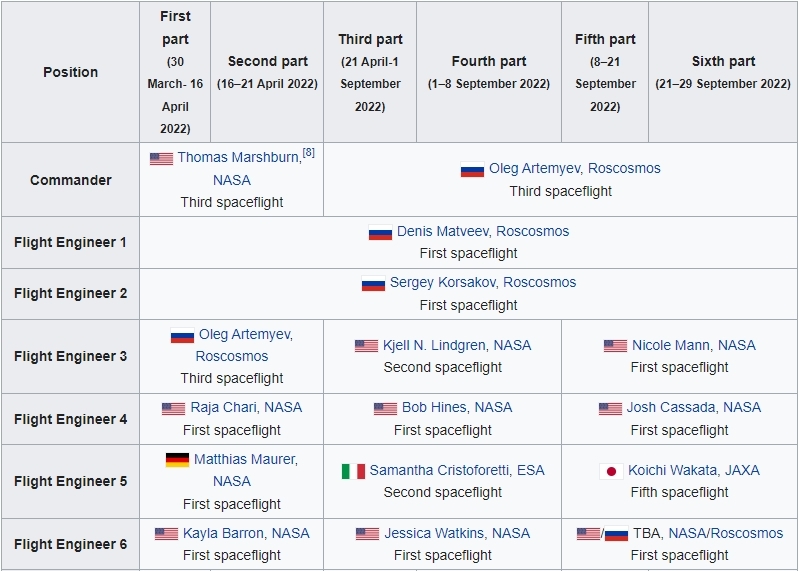Click the Russian flag beside Denis Matveev
Image resolution: width=799 pixels, height=571 pixels.
click(x=380, y=232)
